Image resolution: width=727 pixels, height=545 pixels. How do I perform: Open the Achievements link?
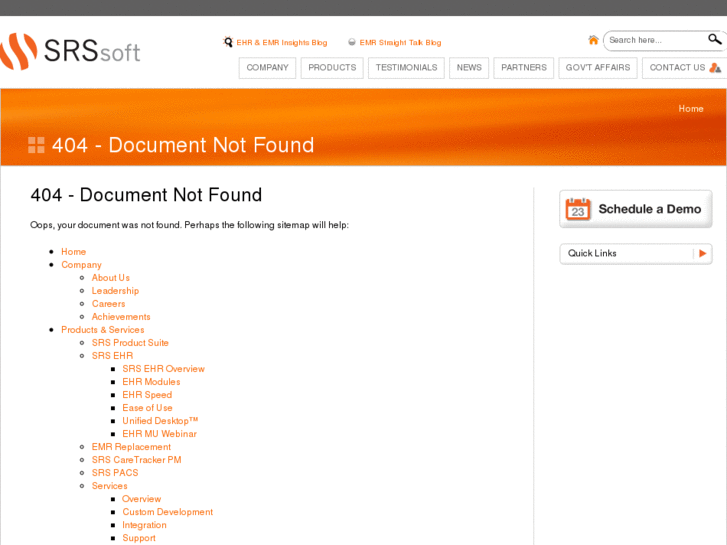tap(121, 316)
